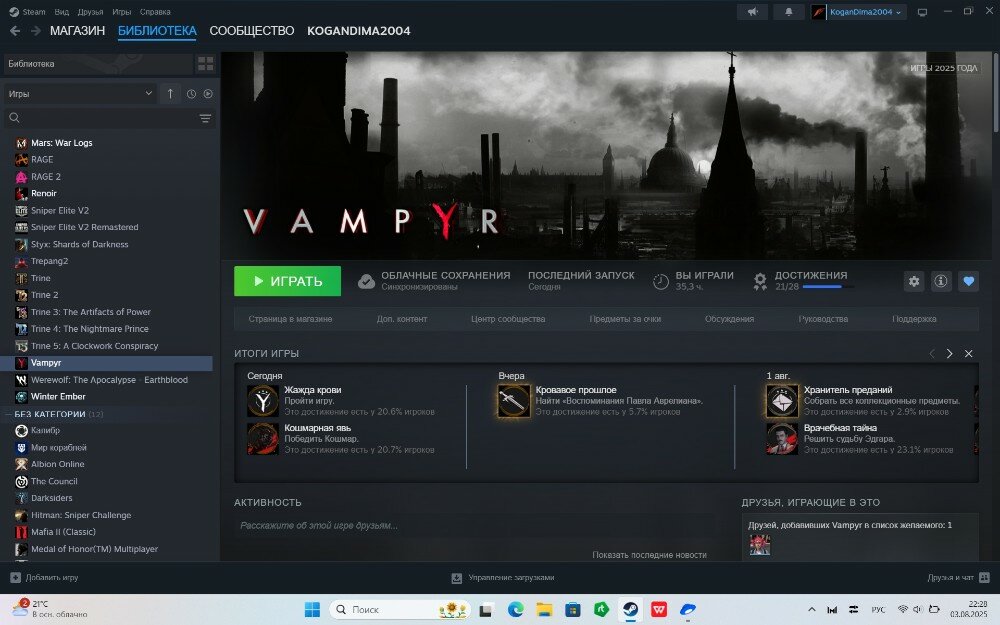Select Sniper Elite V2 Remastered
The height and width of the screenshot is (625, 1000).
coord(85,227)
